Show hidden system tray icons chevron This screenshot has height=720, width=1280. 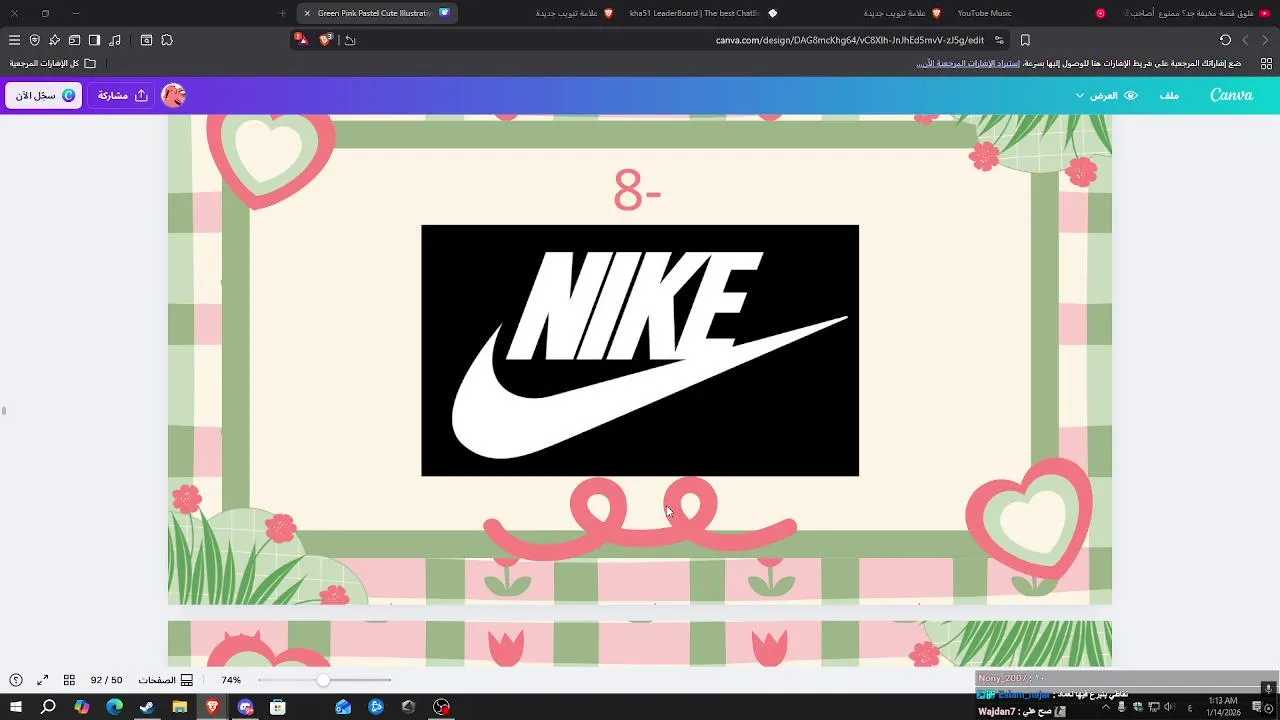[x=1106, y=707]
